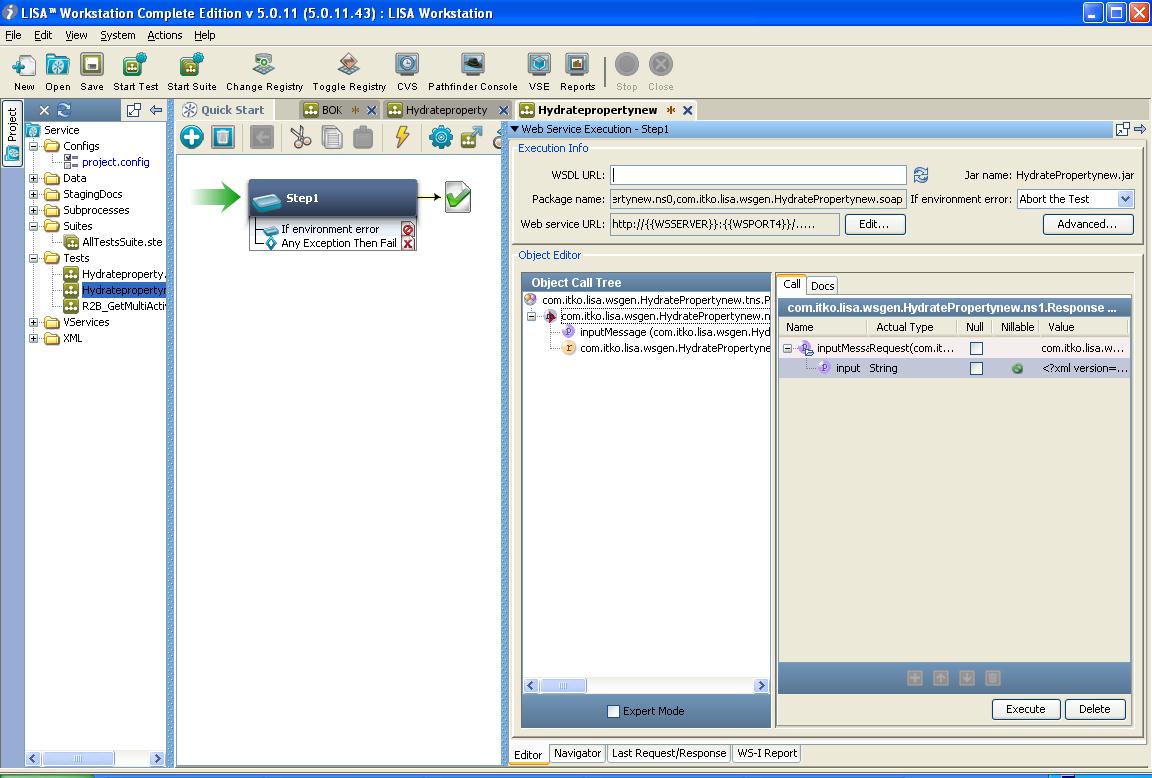The height and width of the screenshot is (778, 1152).
Task: Expand the Data folder
Action: tap(34, 178)
